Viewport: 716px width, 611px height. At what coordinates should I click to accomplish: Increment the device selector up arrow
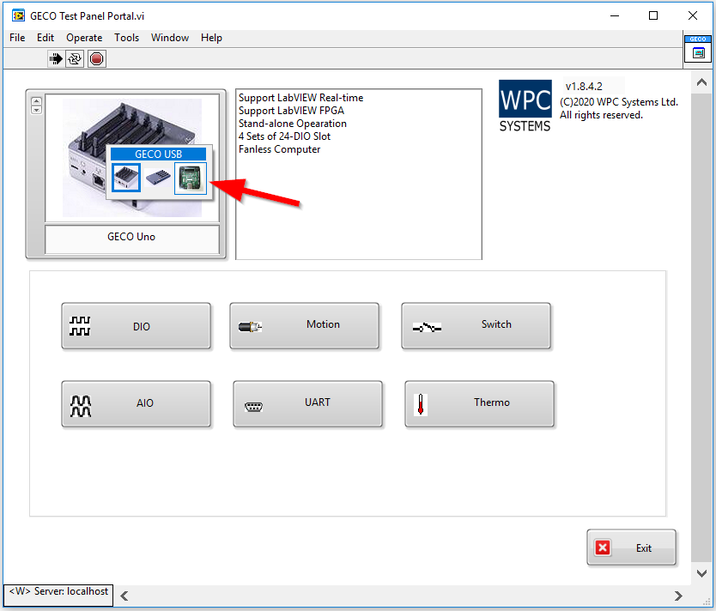pyautogui.click(x=37, y=100)
